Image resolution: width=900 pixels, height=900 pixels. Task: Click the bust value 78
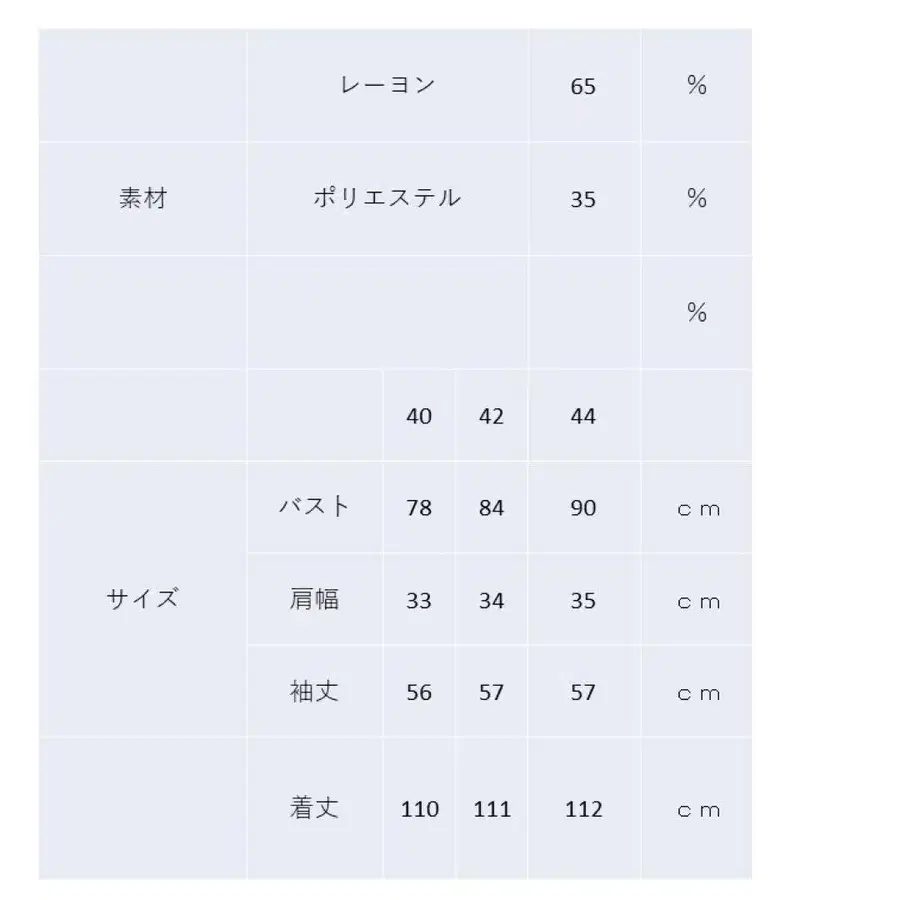pos(419,508)
